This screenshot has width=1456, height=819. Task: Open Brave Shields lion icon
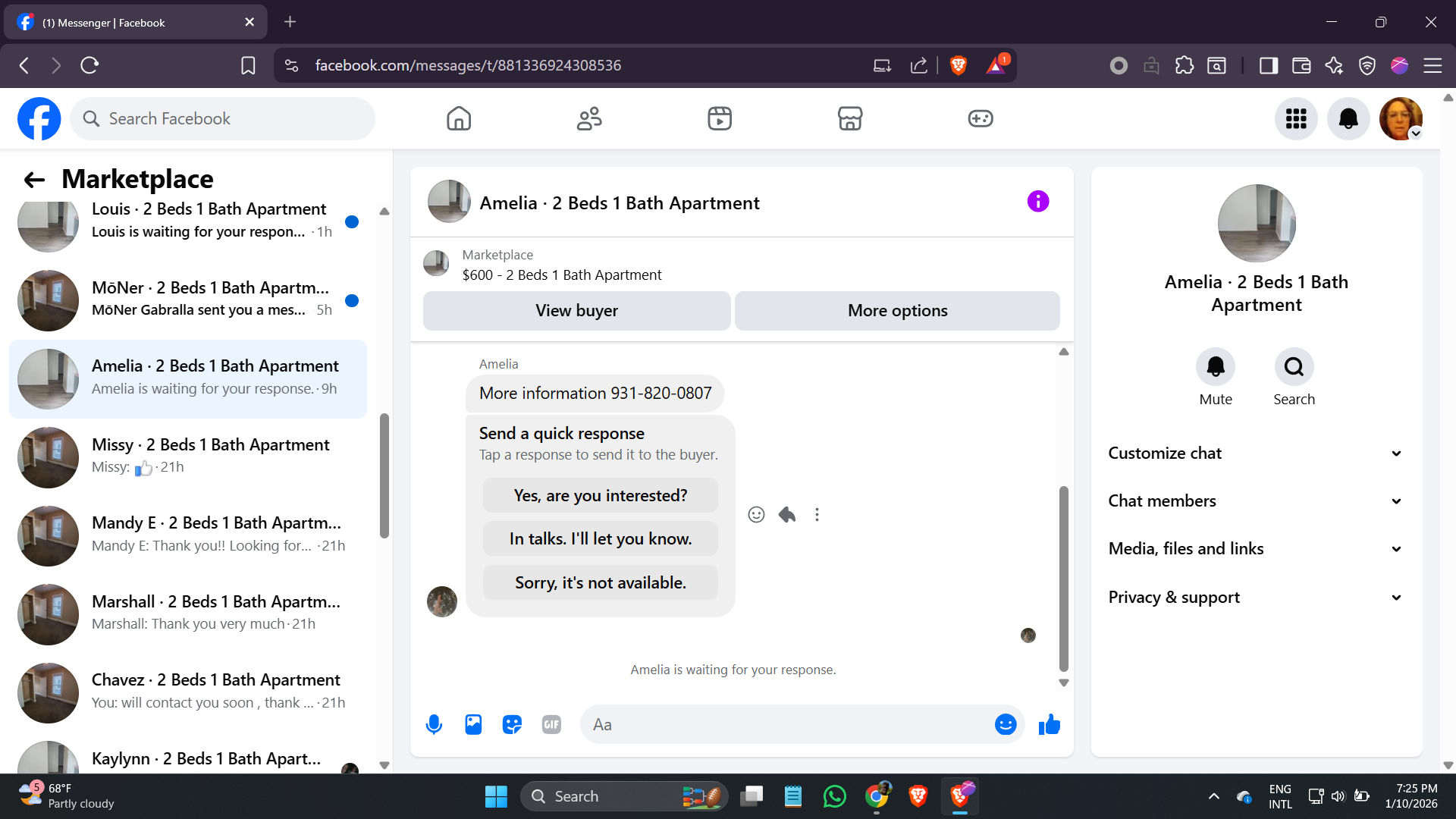click(x=959, y=65)
